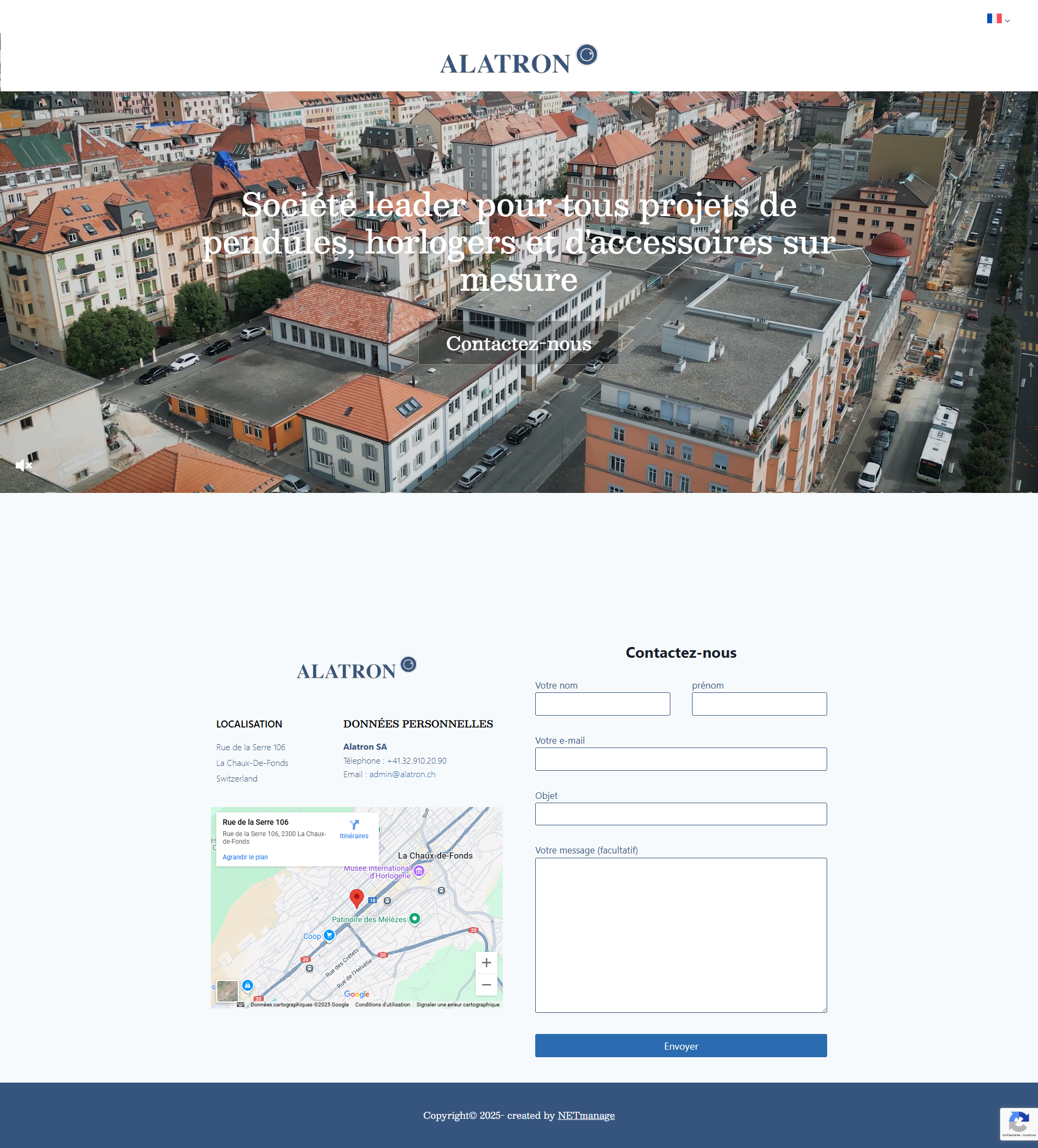
Task: Click the 'Switzerland' address line
Action: pos(237,778)
